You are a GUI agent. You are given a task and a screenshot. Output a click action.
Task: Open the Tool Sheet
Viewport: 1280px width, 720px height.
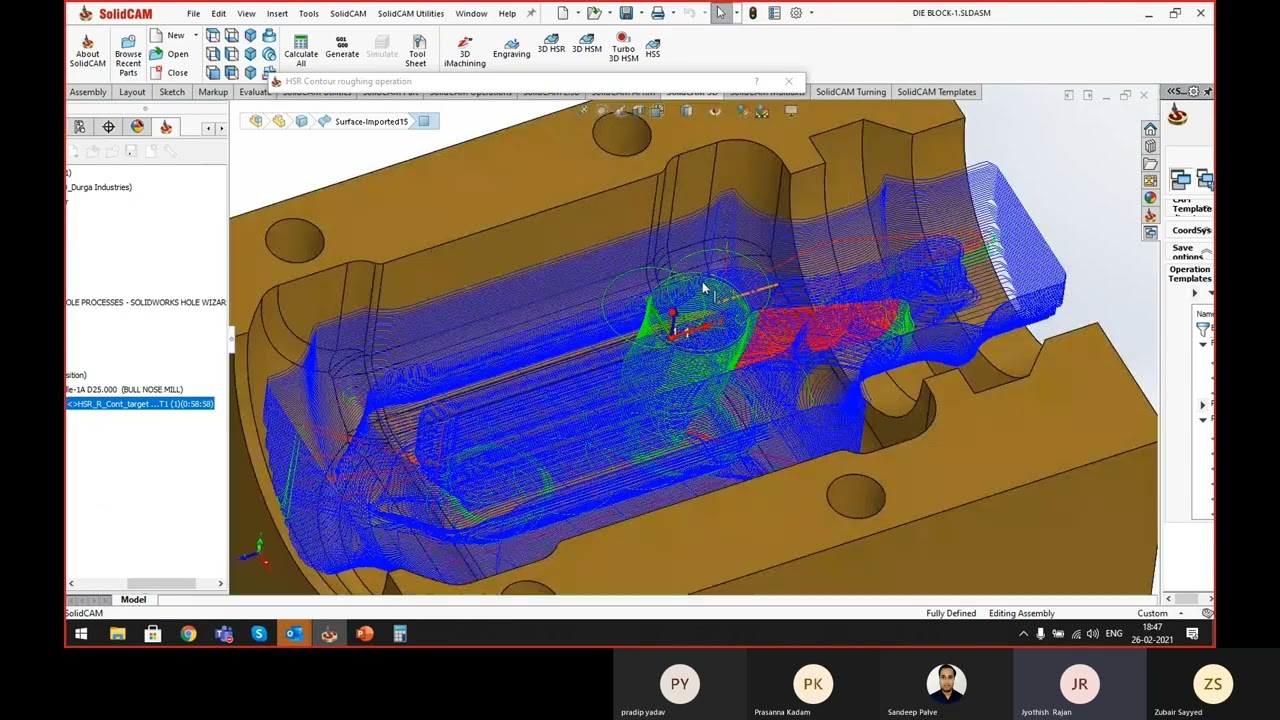point(416,51)
